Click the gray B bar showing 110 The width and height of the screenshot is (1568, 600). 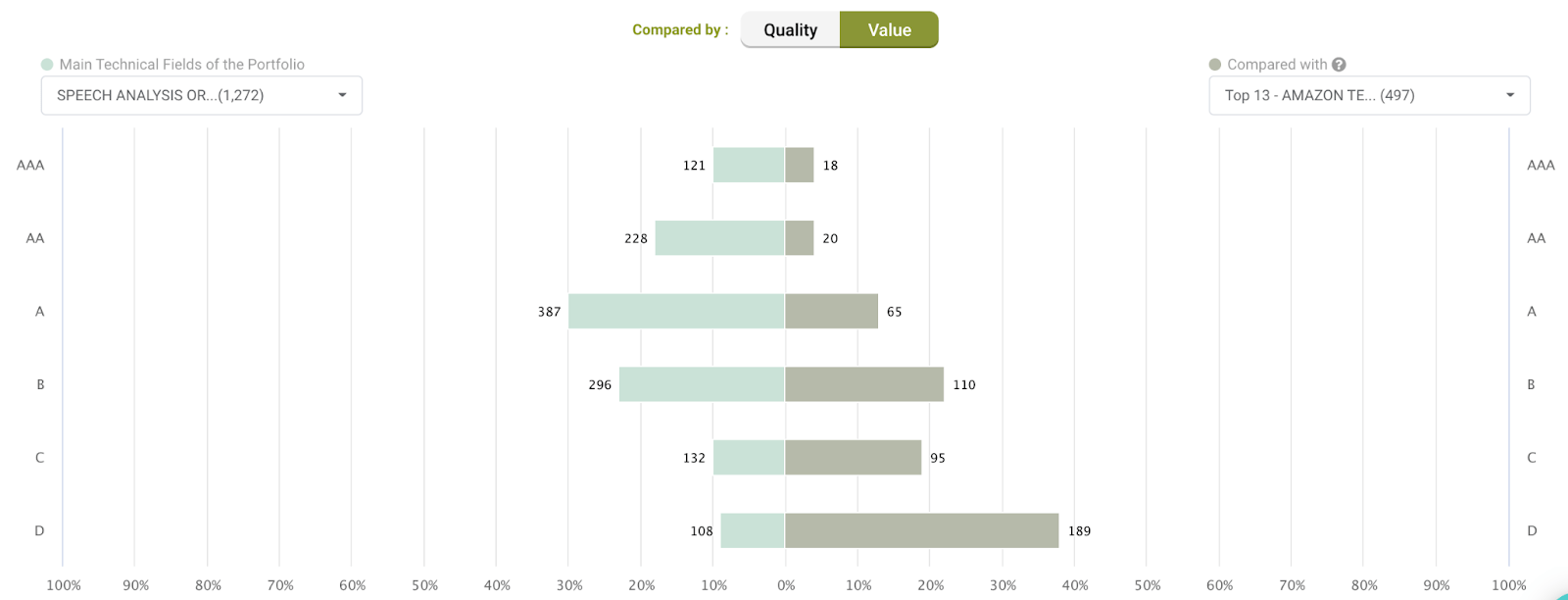pyautogui.click(x=864, y=384)
